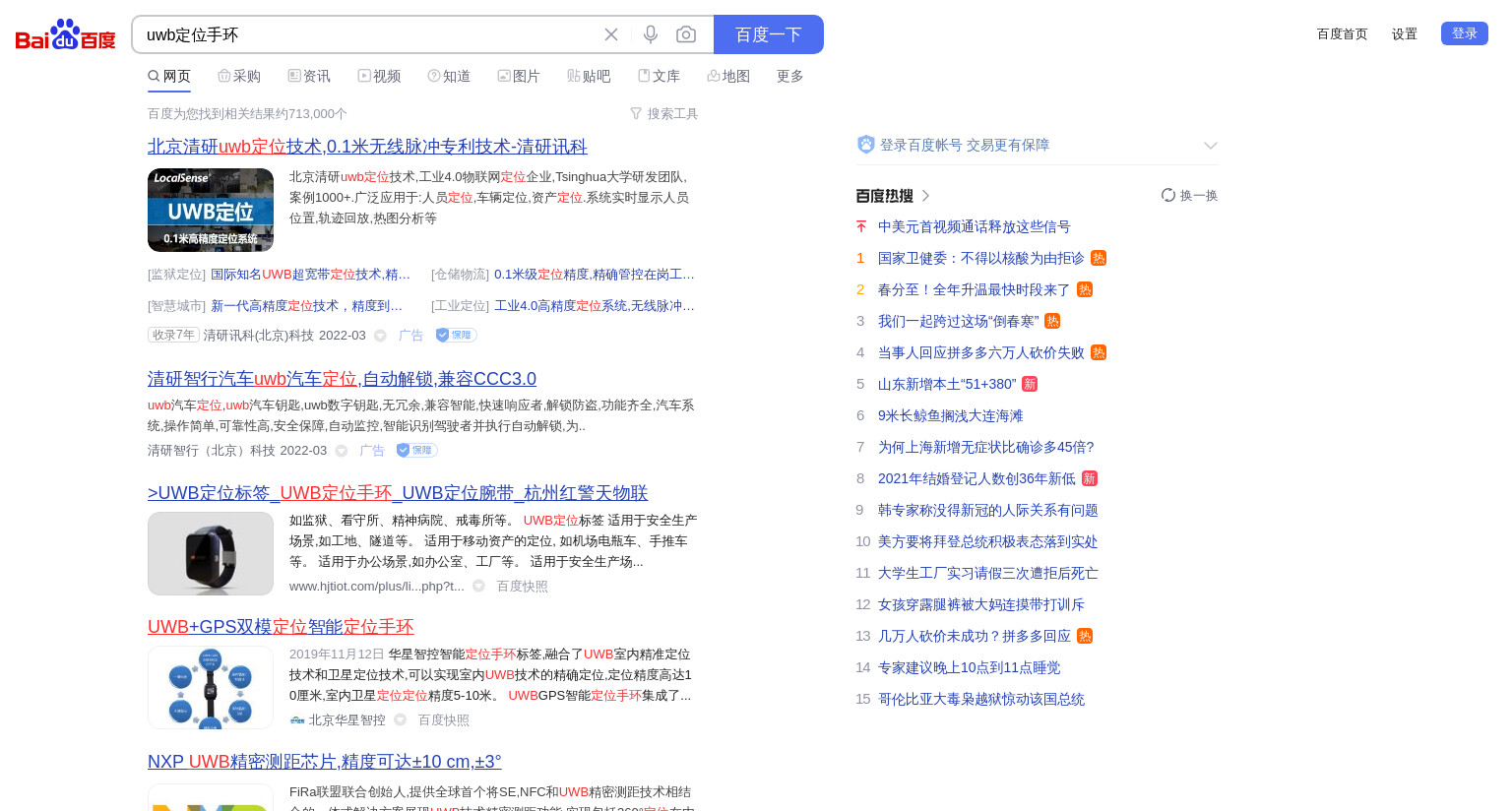Screen dimensions: 1512x811
Task: Click 保障 badge under 清研智行 result
Action: click(x=416, y=450)
